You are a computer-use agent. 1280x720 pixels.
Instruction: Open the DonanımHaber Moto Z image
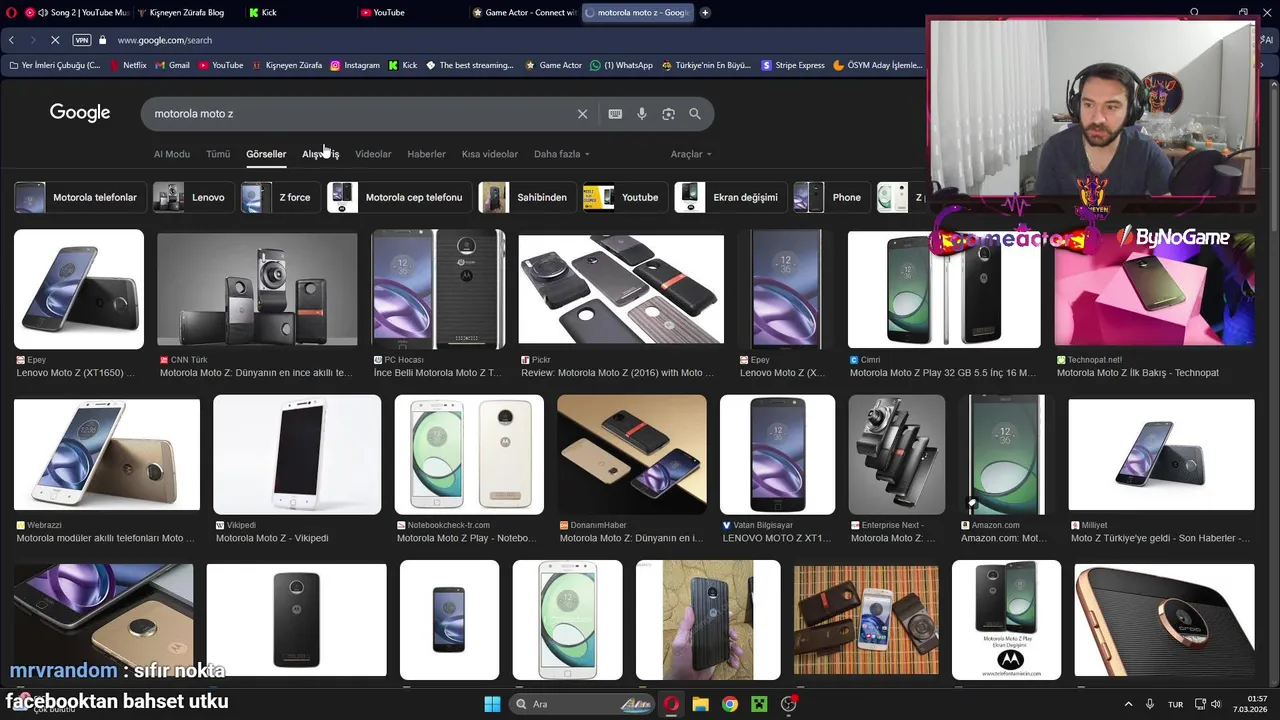click(x=632, y=455)
